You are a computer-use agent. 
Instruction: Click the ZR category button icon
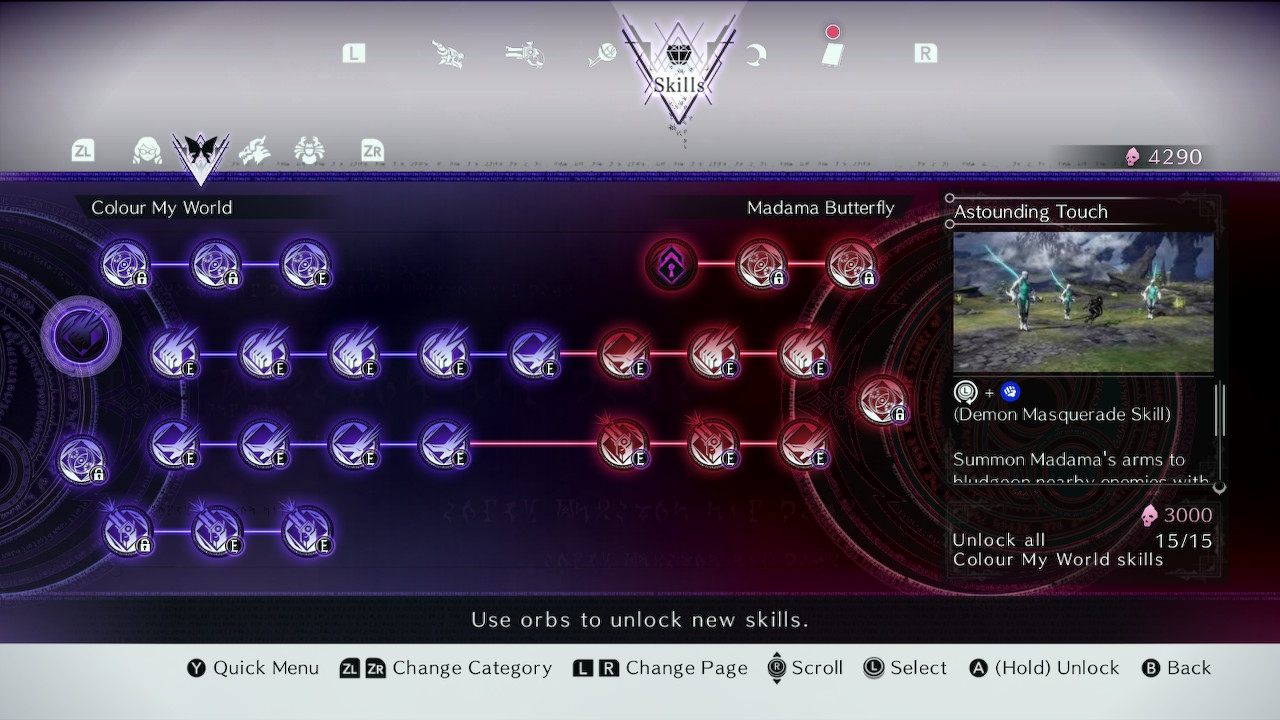click(372, 151)
